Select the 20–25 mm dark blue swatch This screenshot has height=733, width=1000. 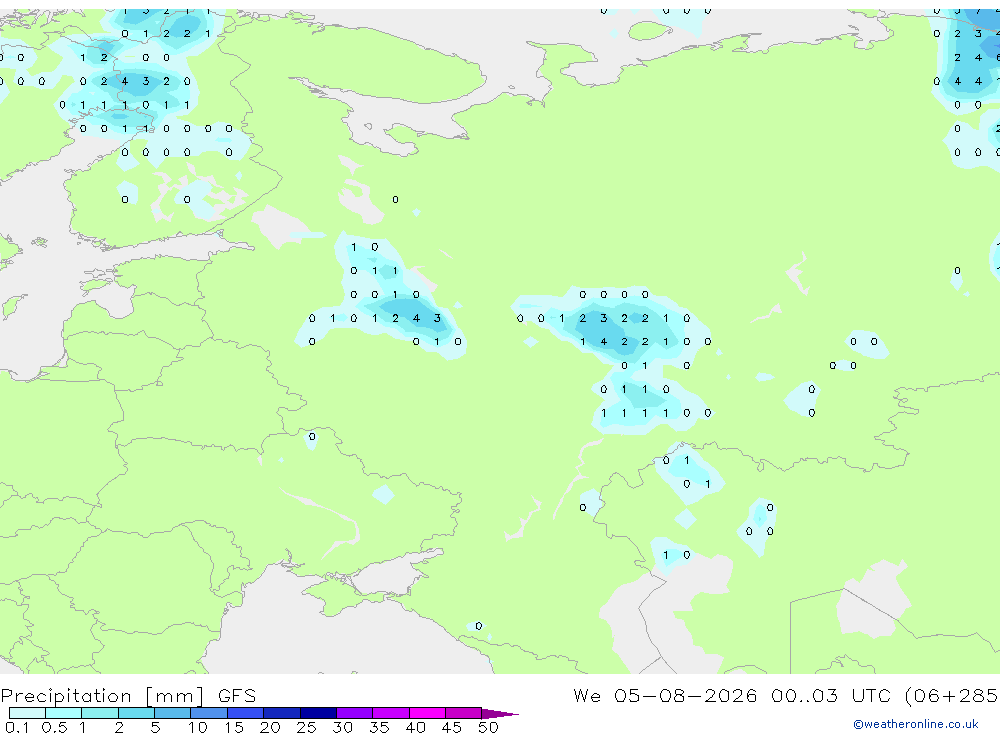click(281, 713)
